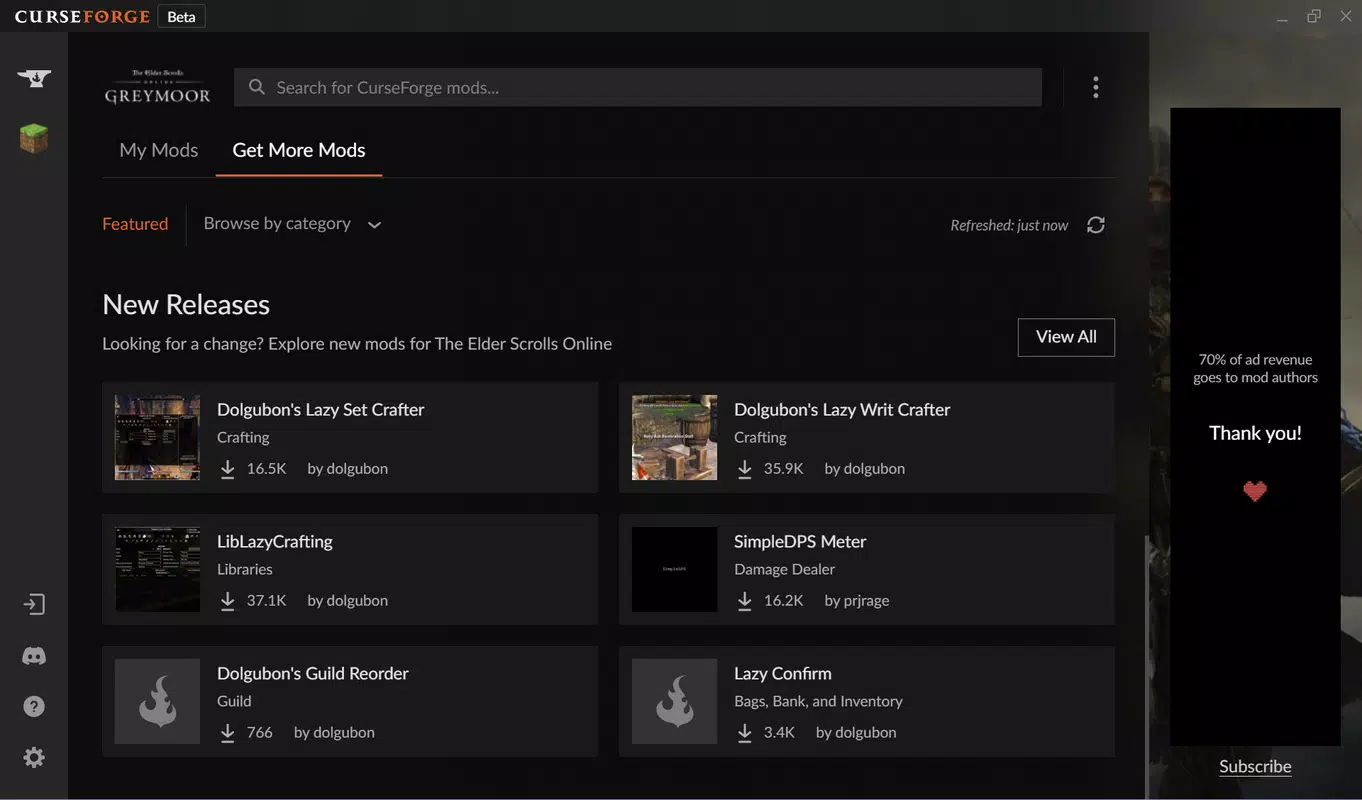
Task: Click the LibLazyCrafting mod title
Action: click(x=275, y=541)
